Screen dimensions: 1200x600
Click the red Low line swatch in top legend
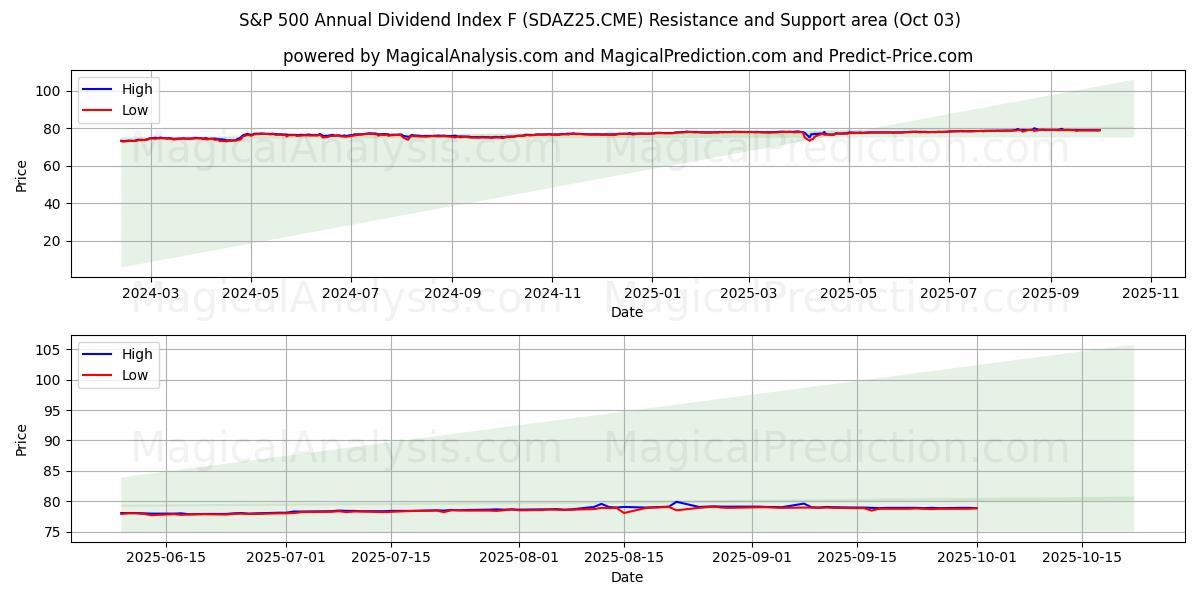pyautogui.click(x=97, y=110)
